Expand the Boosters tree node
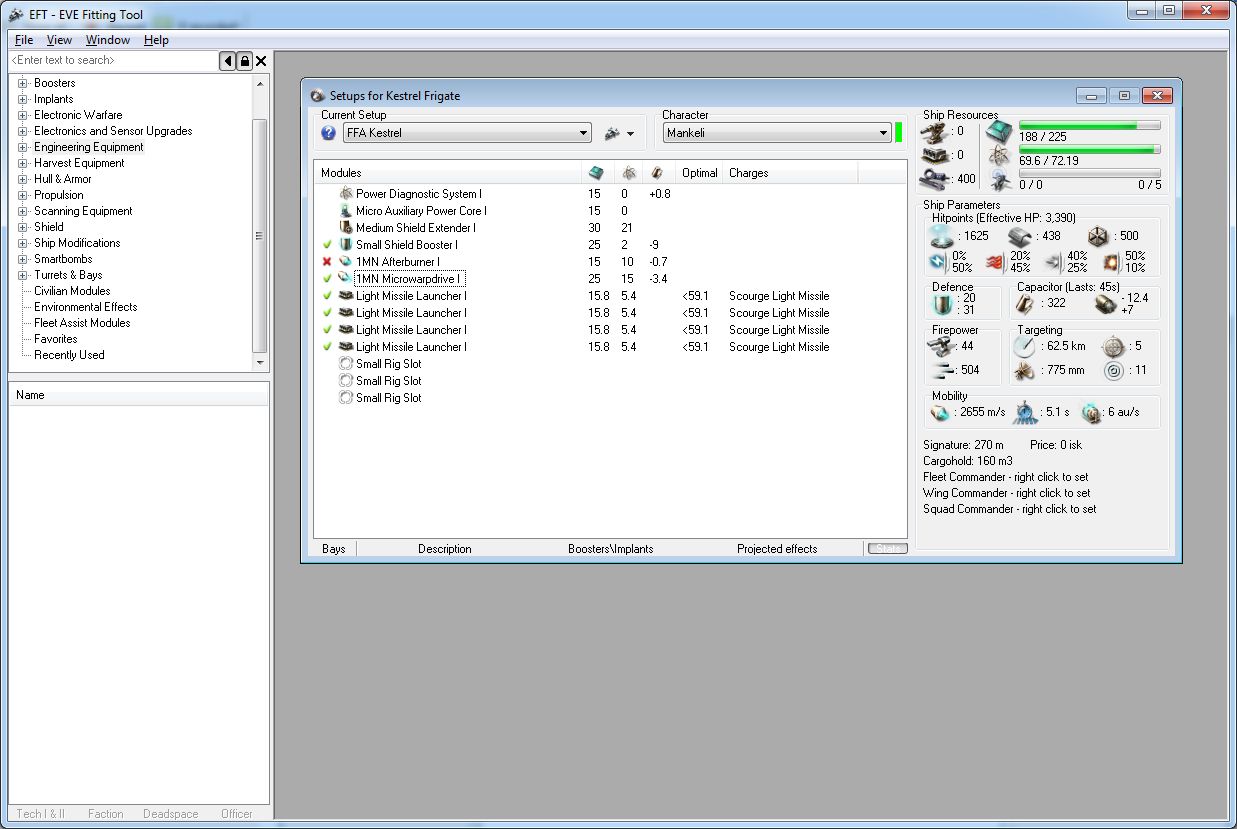Screen dimensions: 1237x829 (x=22, y=83)
